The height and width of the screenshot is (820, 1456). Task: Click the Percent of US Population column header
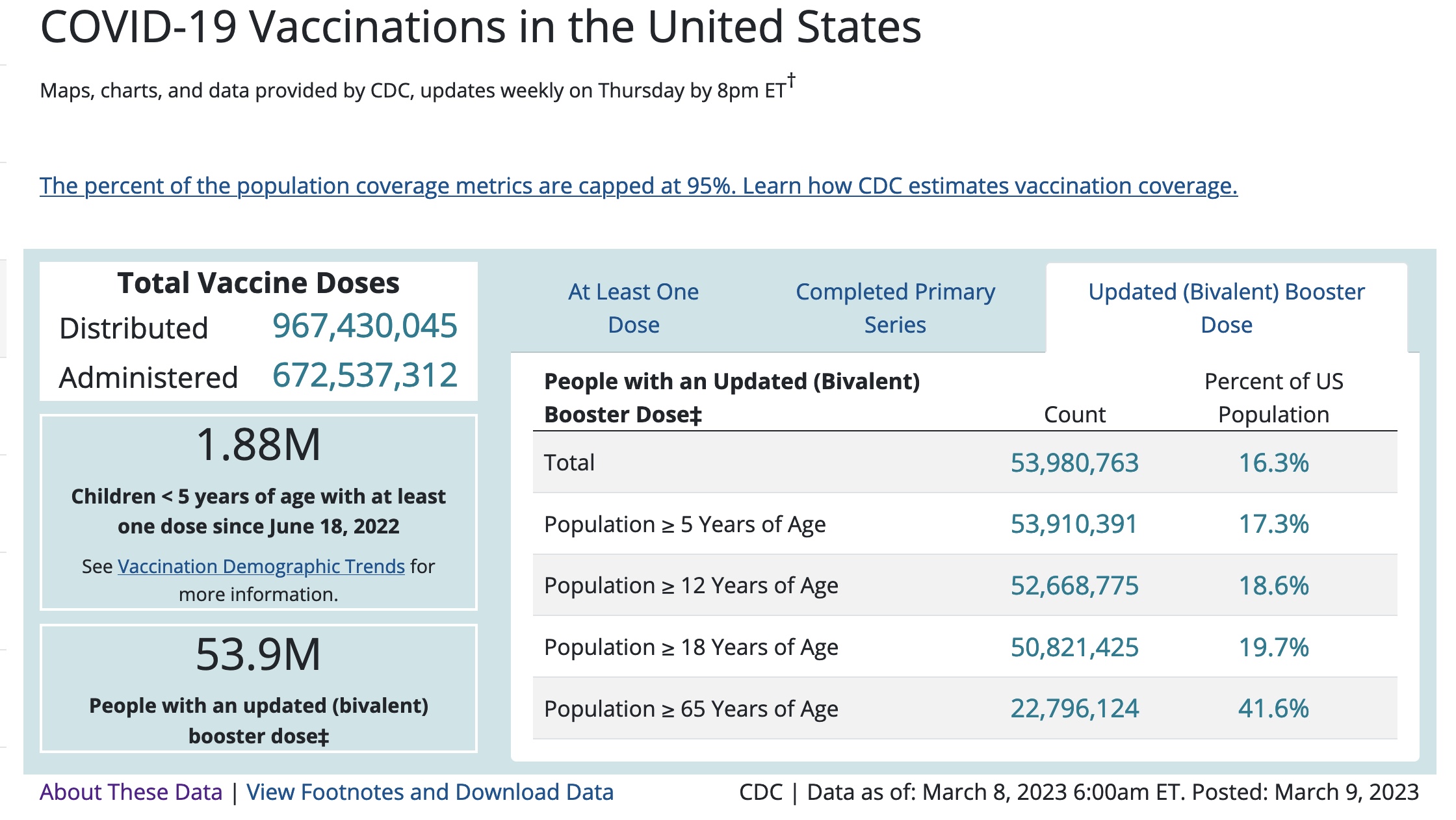[1273, 398]
